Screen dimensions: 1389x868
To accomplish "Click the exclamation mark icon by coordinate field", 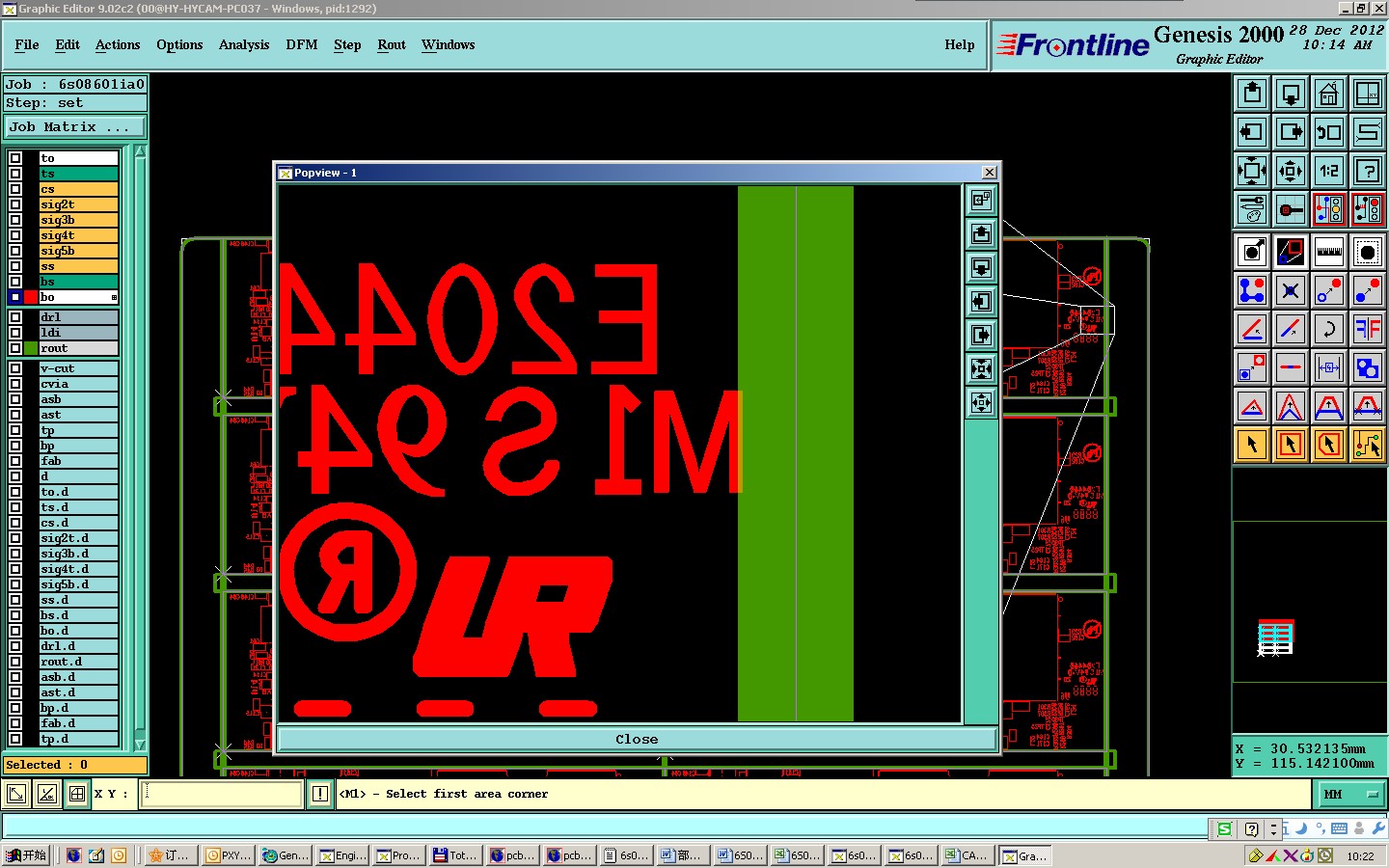I will click(x=320, y=794).
